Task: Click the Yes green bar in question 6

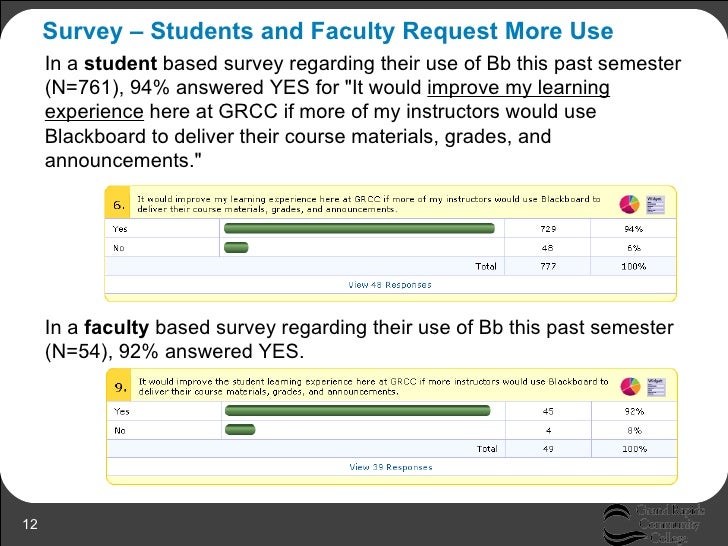Action: pyautogui.click(x=359, y=229)
